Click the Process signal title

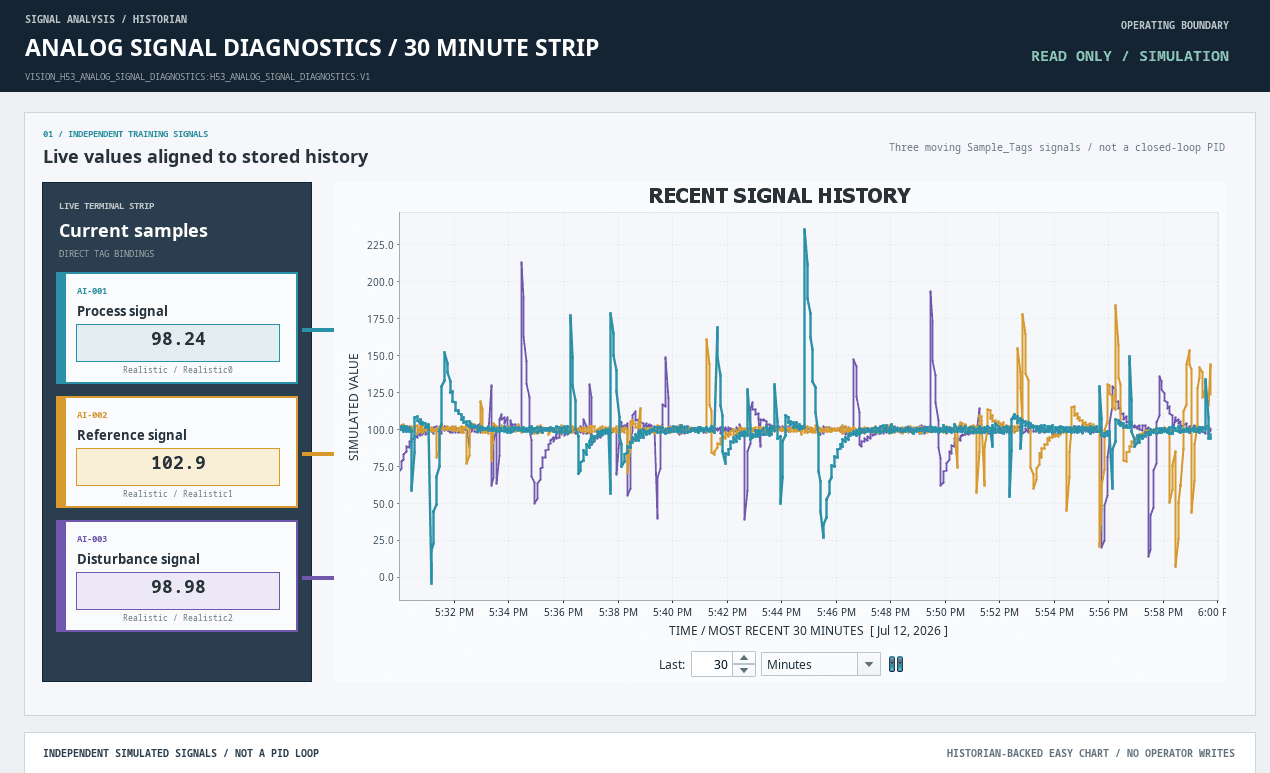pos(122,311)
